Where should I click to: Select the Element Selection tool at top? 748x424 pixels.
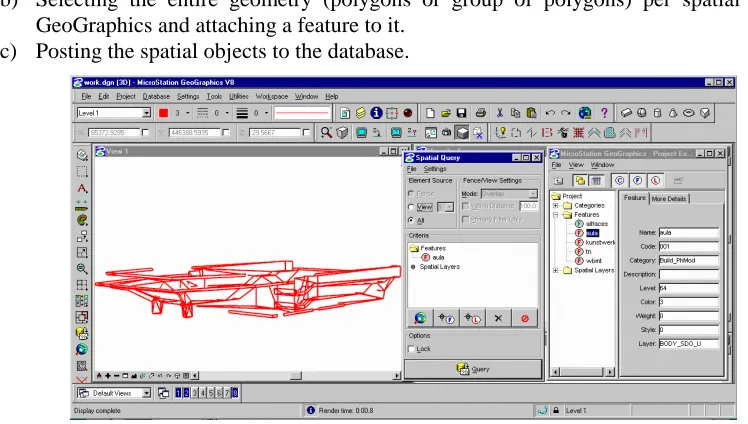click(x=82, y=155)
